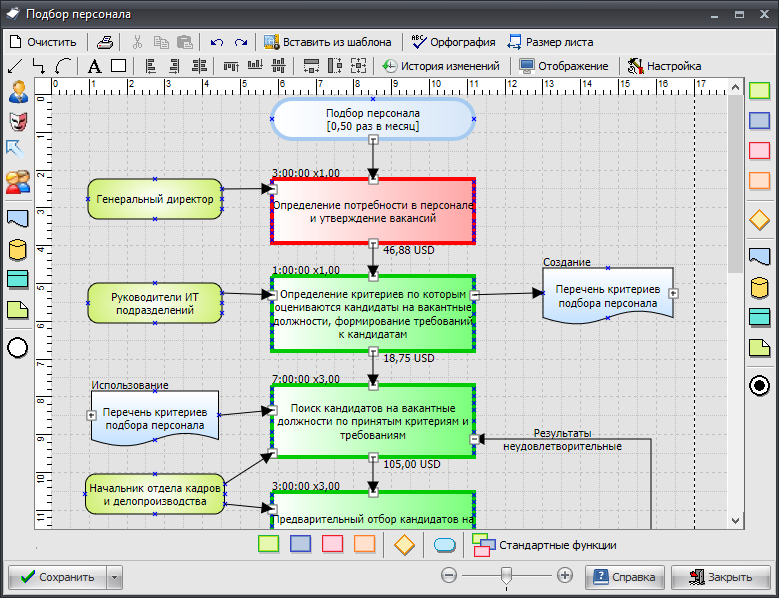Screen dimensions: 779x598
Task: Select the yellow note shape in right panel
Action: (x=759, y=348)
